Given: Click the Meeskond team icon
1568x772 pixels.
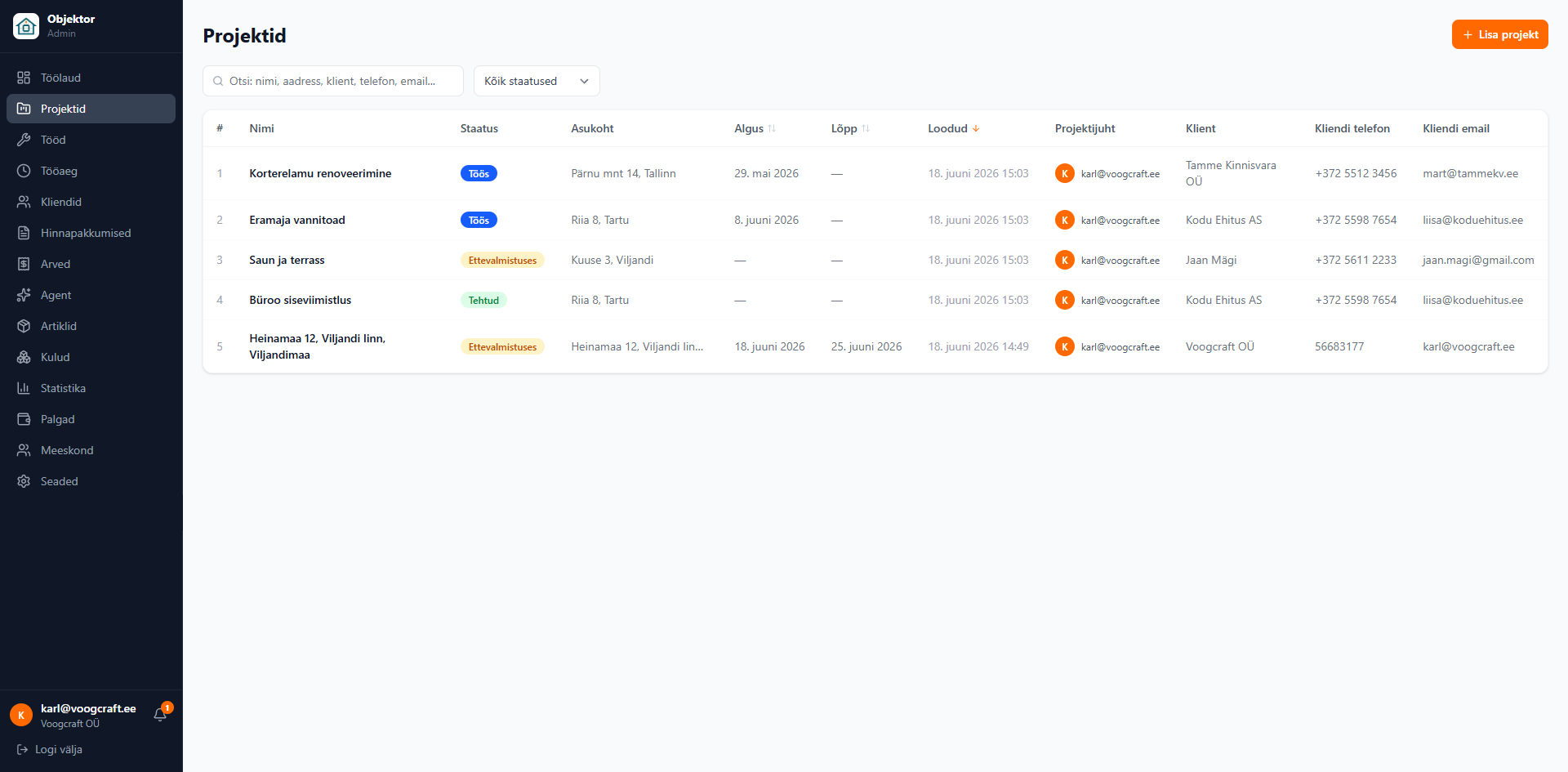Looking at the screenshot, I should pos(24,450).
